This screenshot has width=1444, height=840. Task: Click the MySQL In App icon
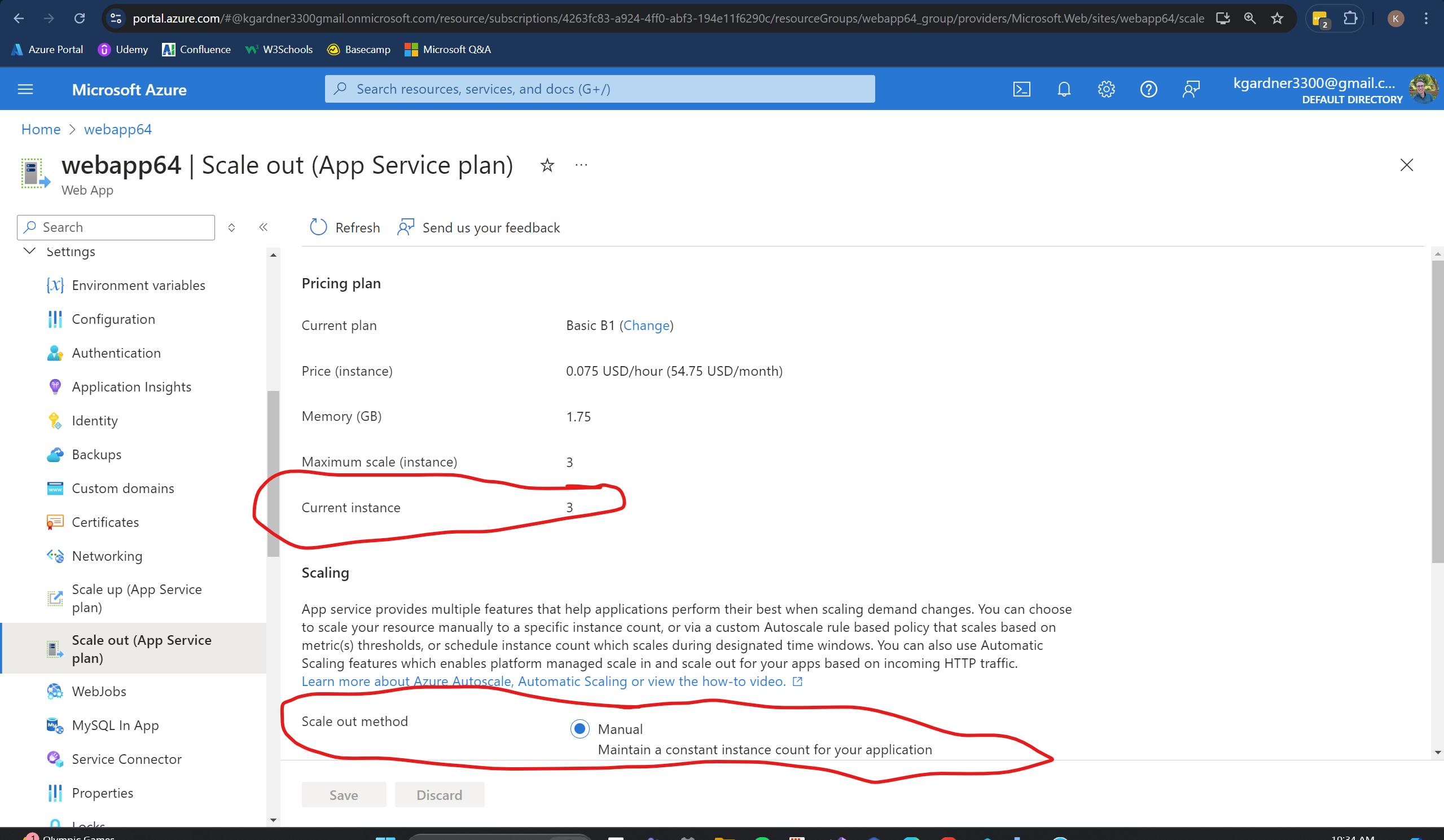click(x=55, y=725)
